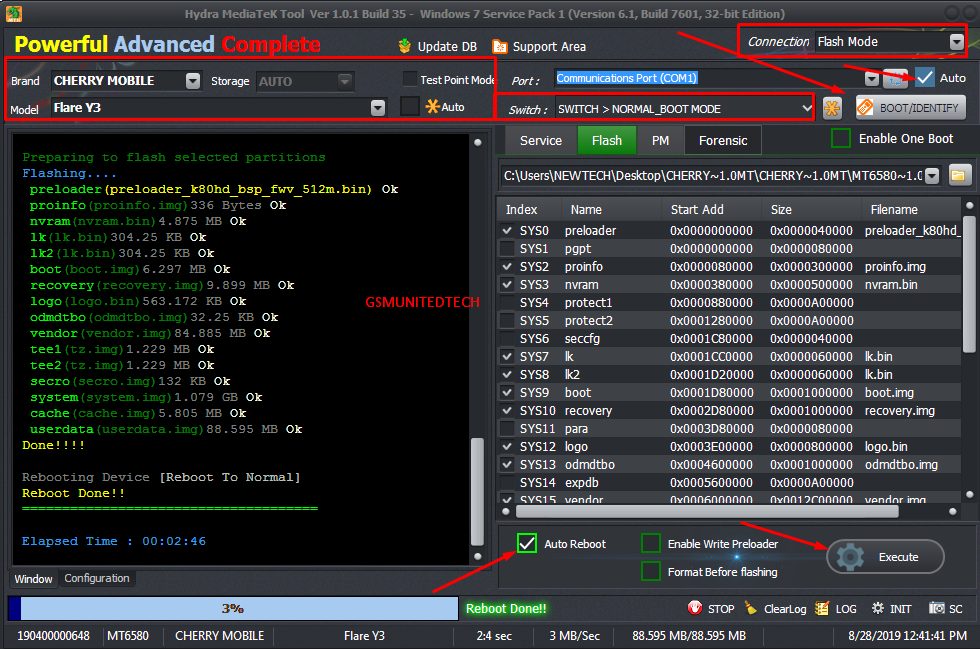Image resolution: width=980 pixels, height=649 pixels.
Task: Select the SYS12 logo row
Action: coord(729,446)
